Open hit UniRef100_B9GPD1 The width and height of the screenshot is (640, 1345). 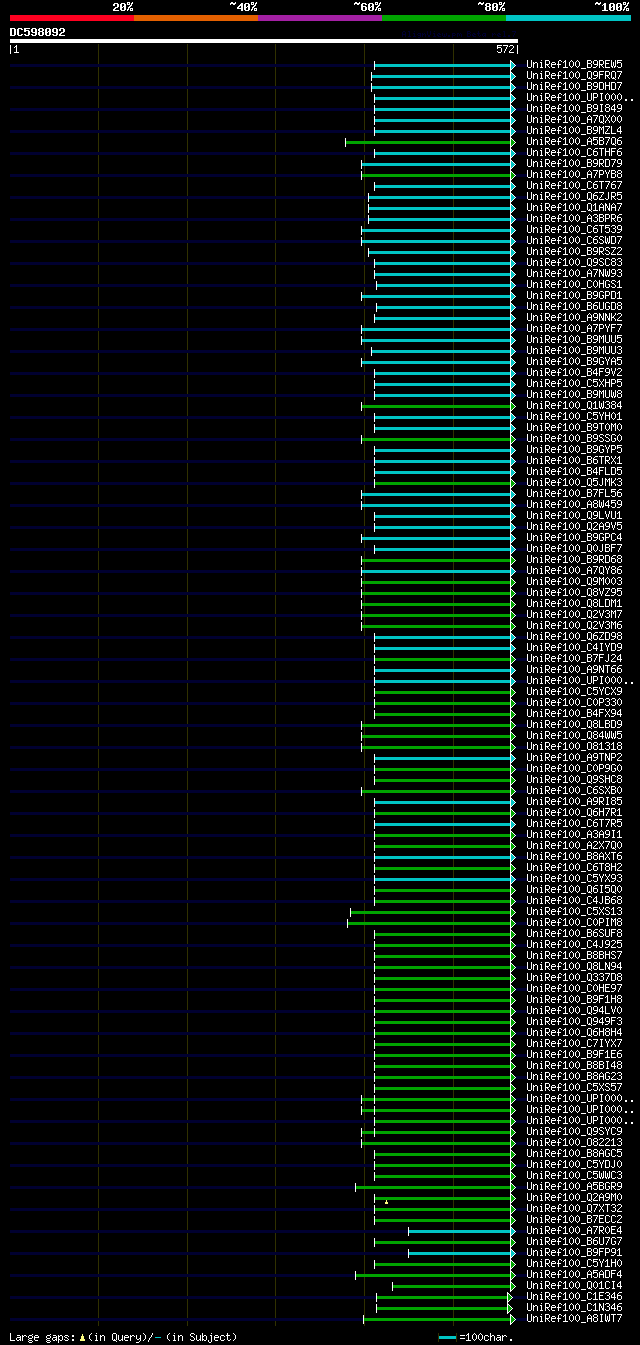[x=574, y=295]
